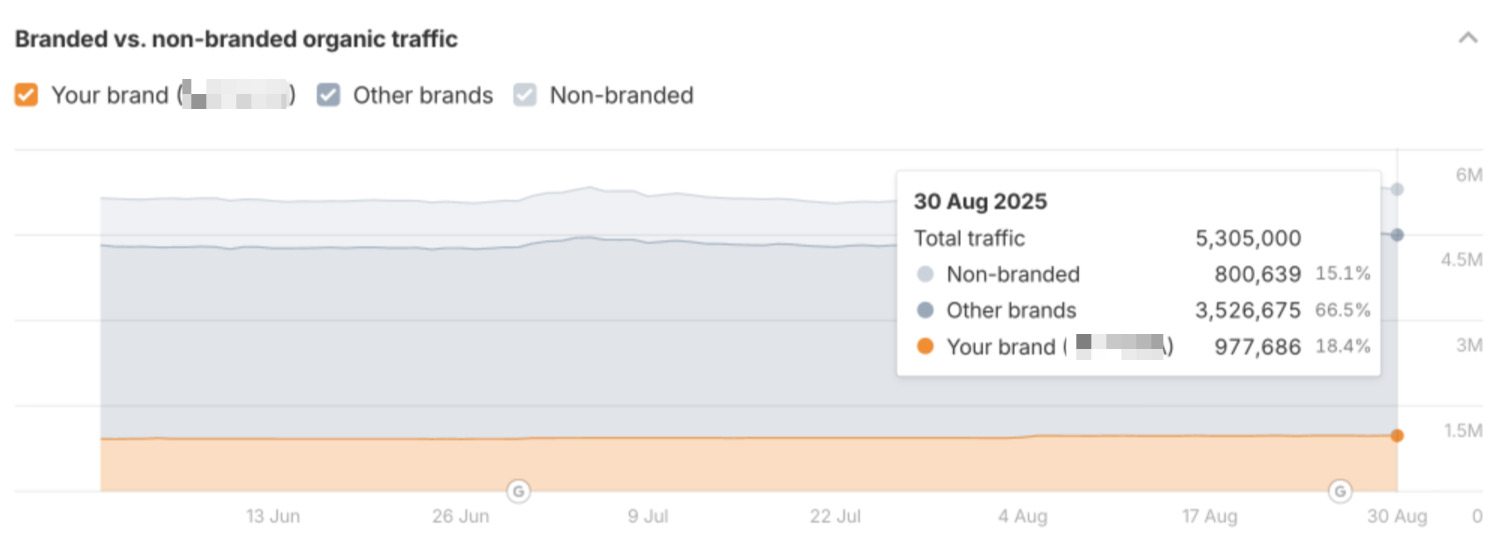1494x539 pixels.
Task: Click the 30 Aug 2025 tooltip header
Action: [980, 202]
